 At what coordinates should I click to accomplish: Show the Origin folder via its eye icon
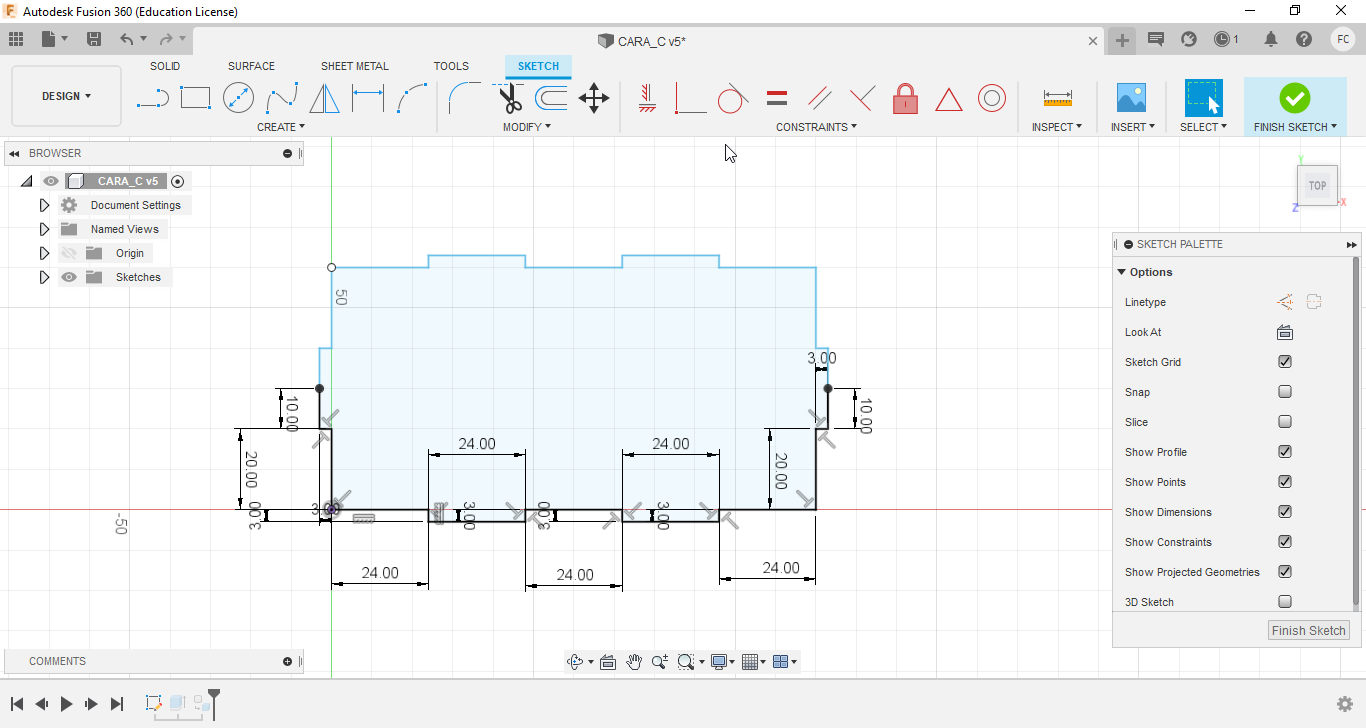[x=69, y=253]
